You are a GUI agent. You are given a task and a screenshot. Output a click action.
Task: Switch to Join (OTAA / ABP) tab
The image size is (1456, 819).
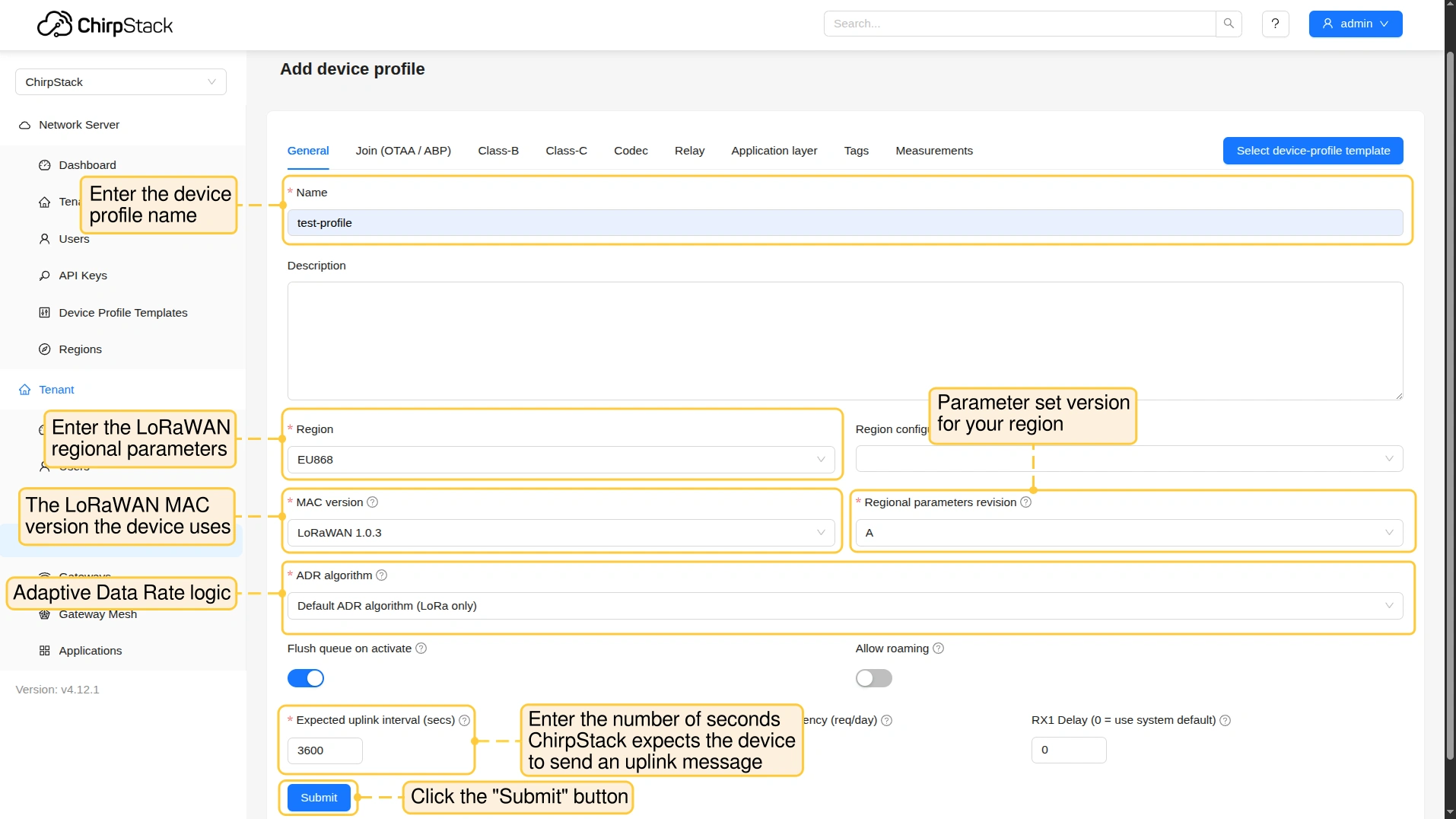tap(403, 151)
